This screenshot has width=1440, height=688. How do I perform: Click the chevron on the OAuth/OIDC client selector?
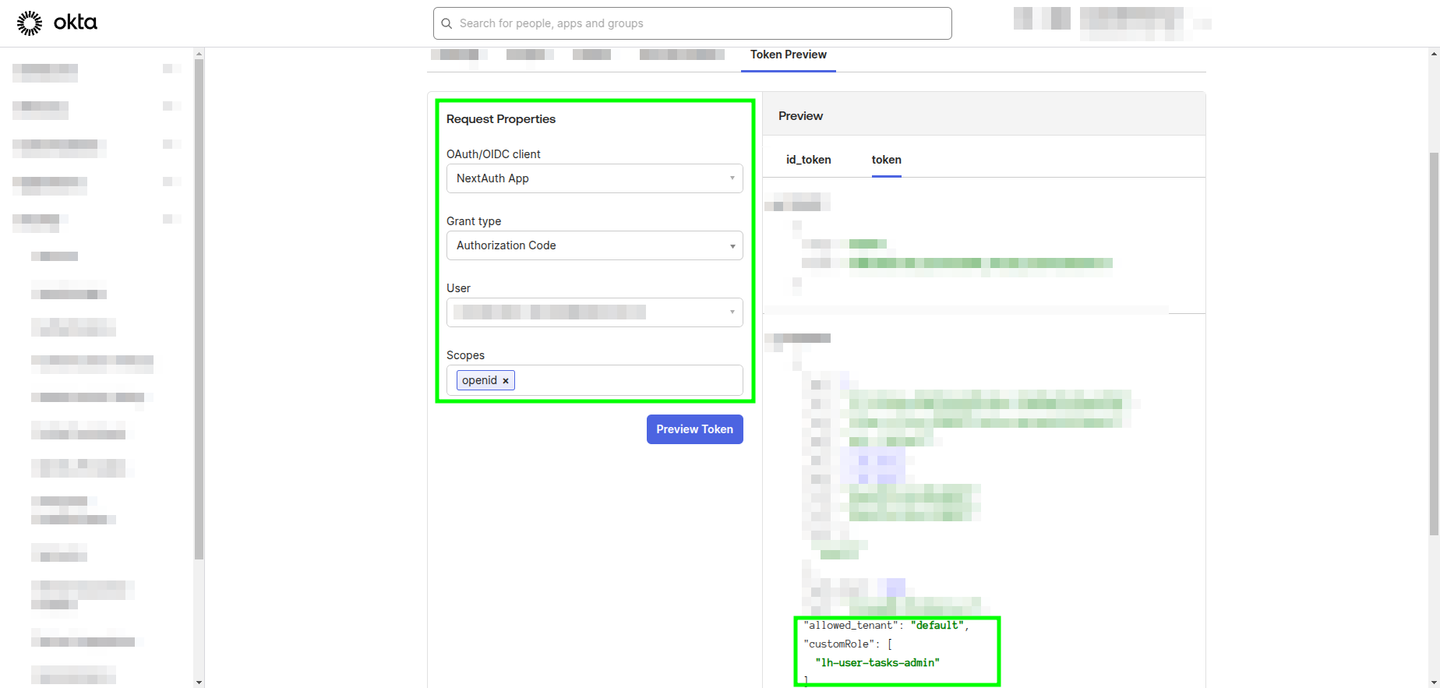733,178
